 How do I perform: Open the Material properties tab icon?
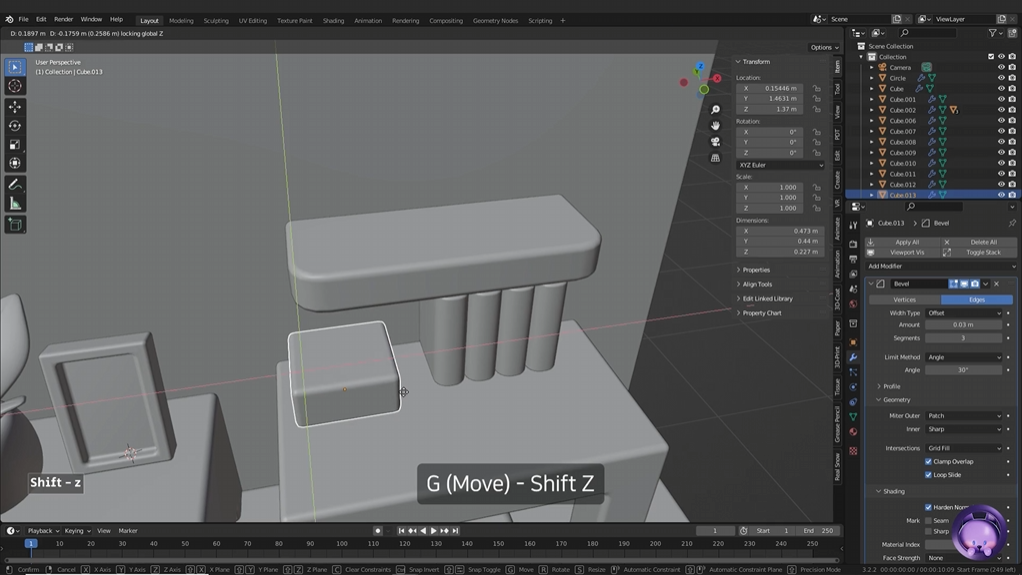coord(853,432)
